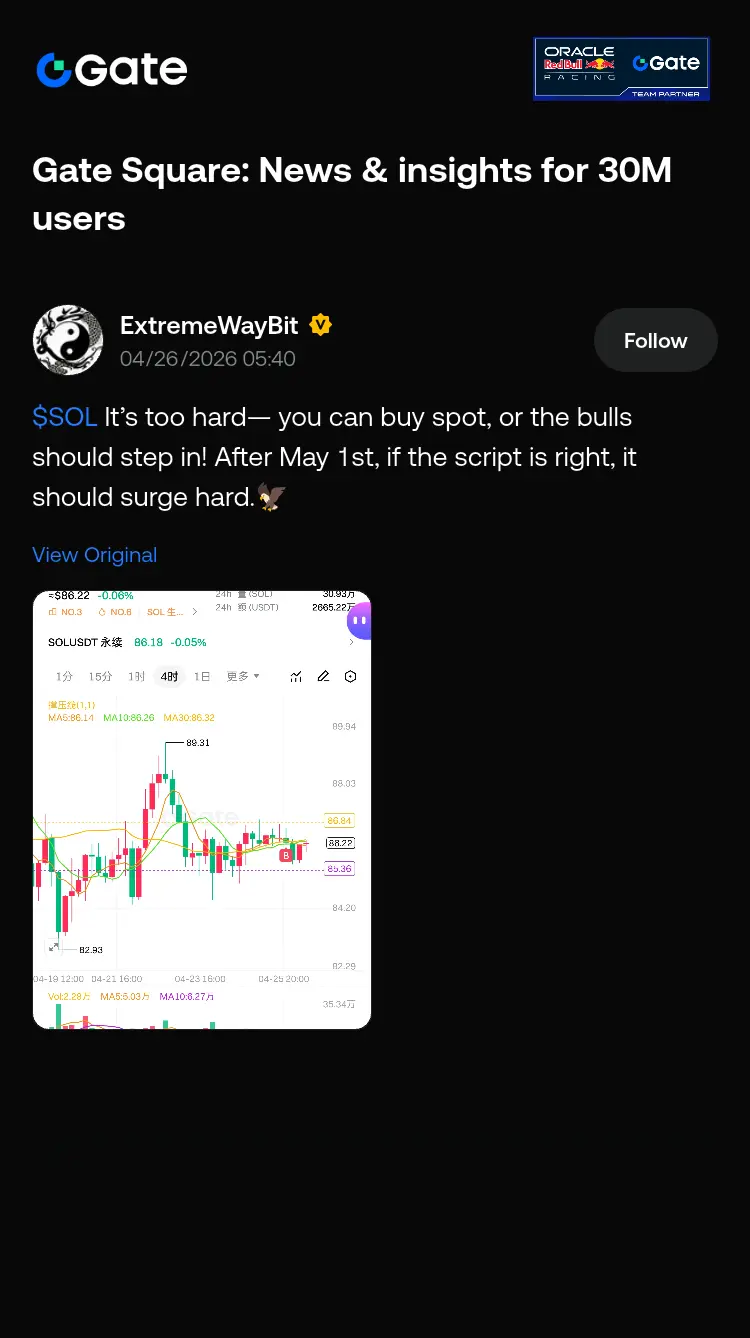This screenshot has width=750, height=1338.
Task: Switch to the 4时 timeframe tab
Action: [x=169, y=677]
